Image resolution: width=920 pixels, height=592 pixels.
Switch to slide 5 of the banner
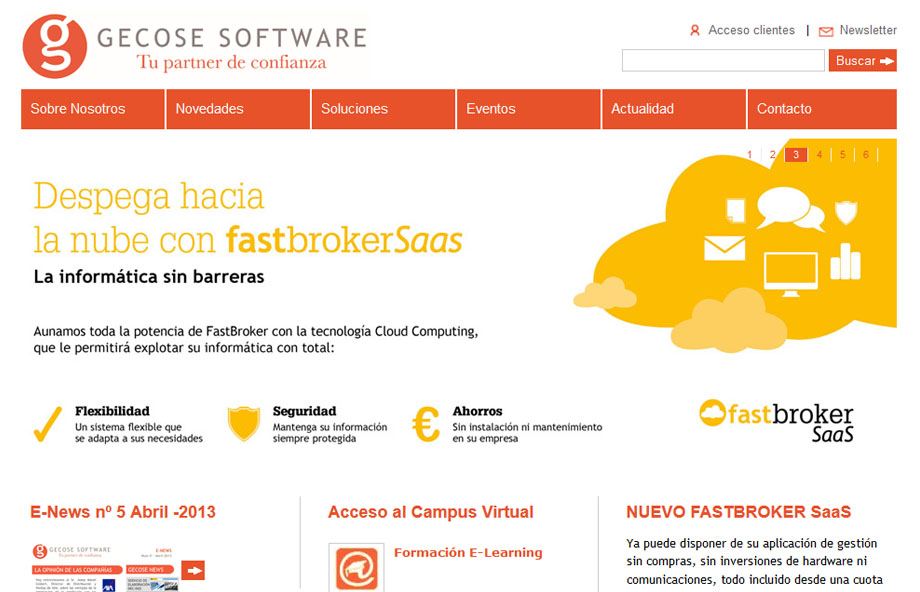click(843, 155)
